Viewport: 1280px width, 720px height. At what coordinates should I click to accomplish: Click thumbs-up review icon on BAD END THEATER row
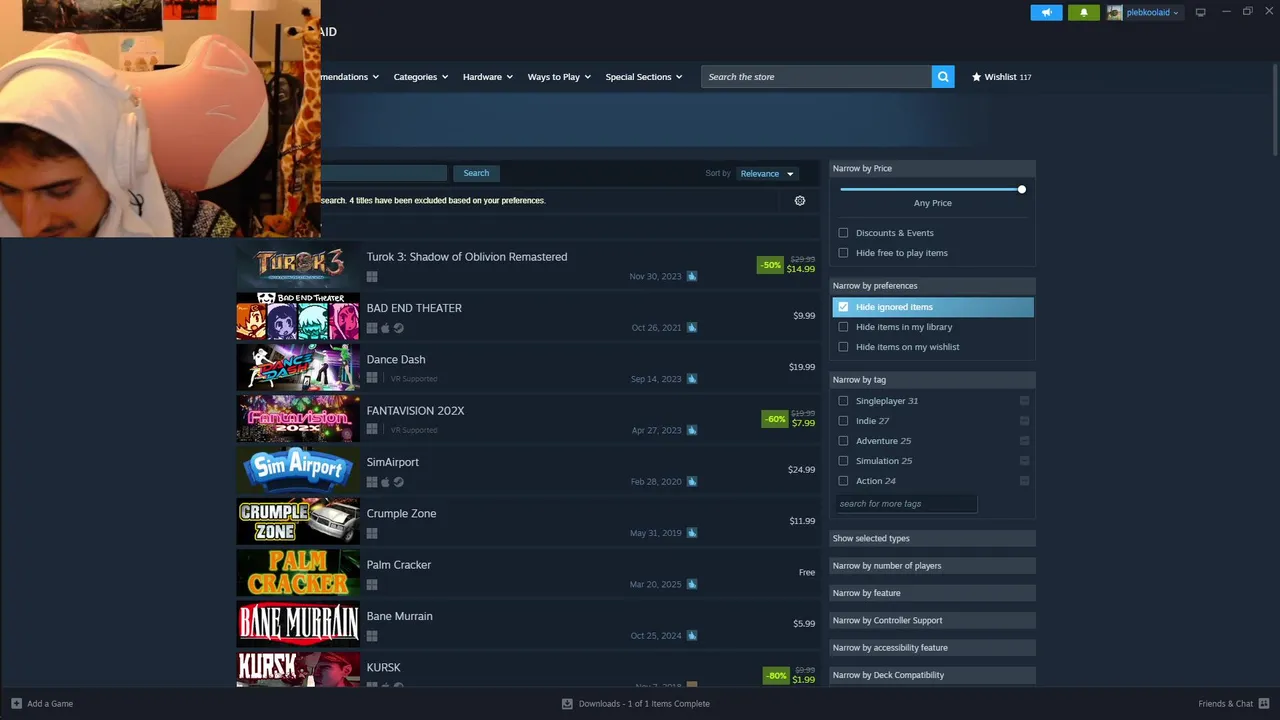[x=691, y=327]
